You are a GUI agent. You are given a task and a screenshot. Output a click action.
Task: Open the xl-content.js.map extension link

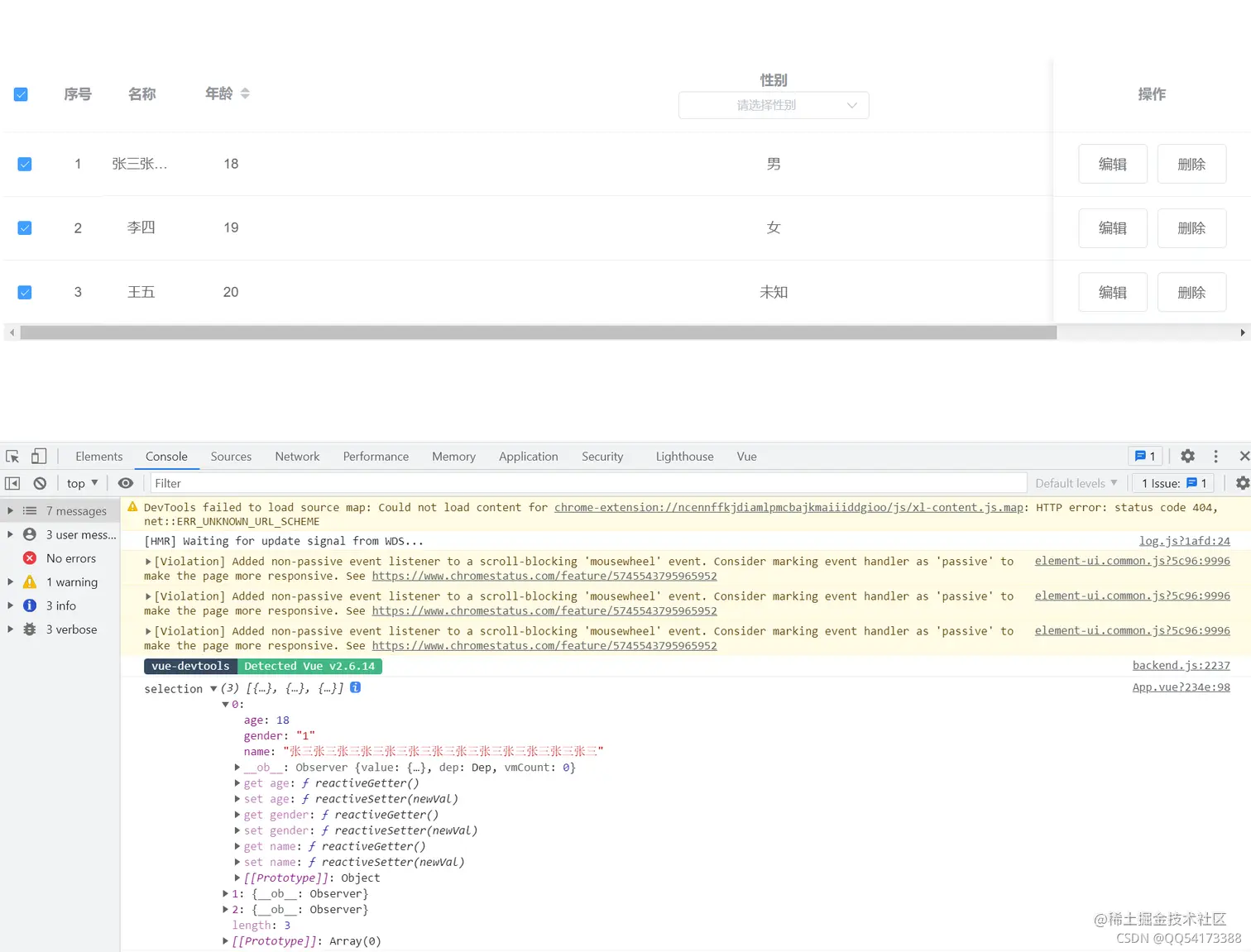pos(789,507)
